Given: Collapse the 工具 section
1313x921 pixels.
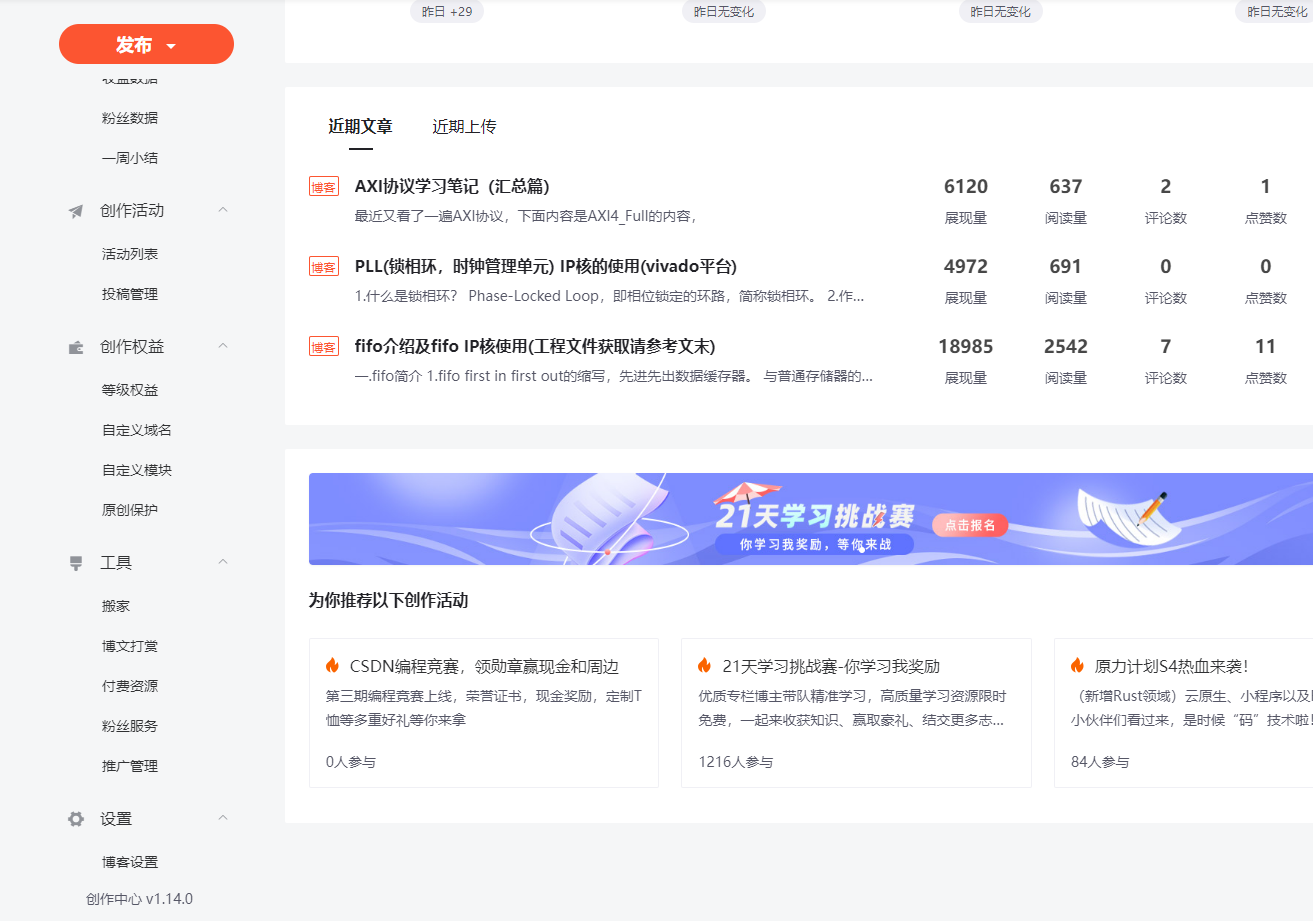Looking at the screenshot, I should [x=222, y=562].
